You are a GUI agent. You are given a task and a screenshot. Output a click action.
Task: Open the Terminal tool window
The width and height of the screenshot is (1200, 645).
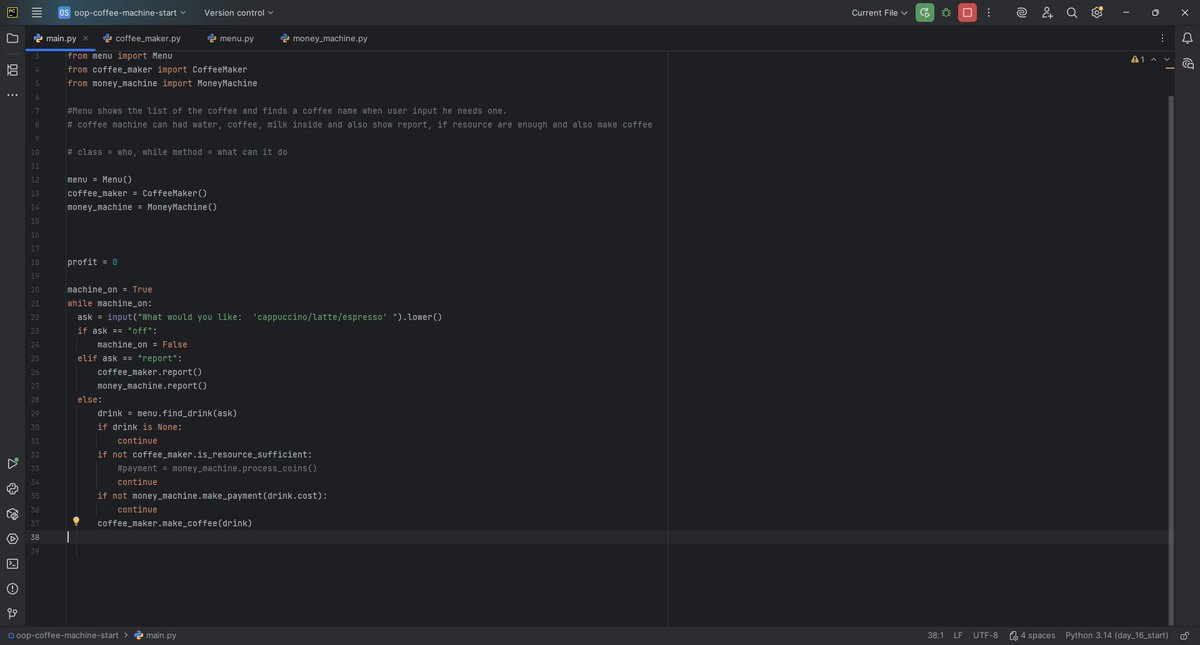[x=12, y=564]
